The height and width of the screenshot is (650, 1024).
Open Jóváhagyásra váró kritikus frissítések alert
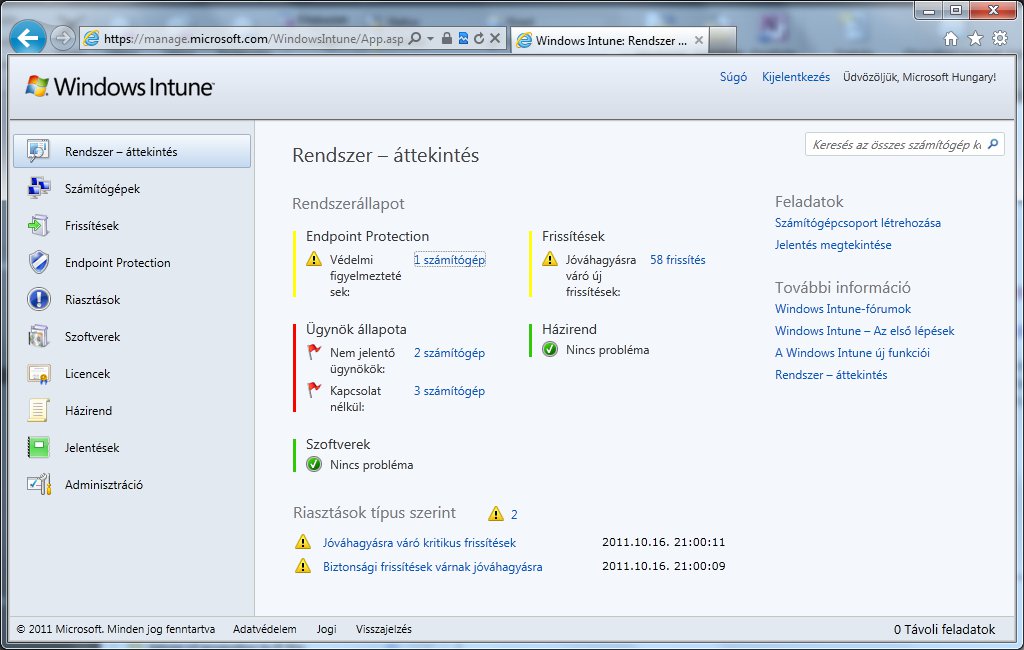coord(419,543)
